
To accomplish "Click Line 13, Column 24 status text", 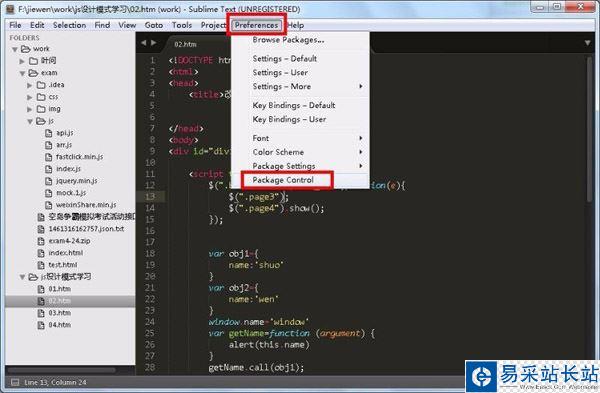I will coord(55,382).
